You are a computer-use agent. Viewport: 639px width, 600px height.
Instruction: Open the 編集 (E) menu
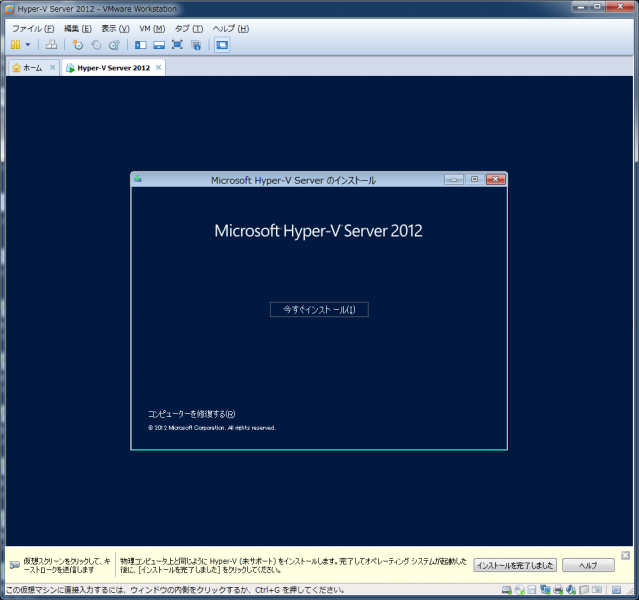point(78,29)
